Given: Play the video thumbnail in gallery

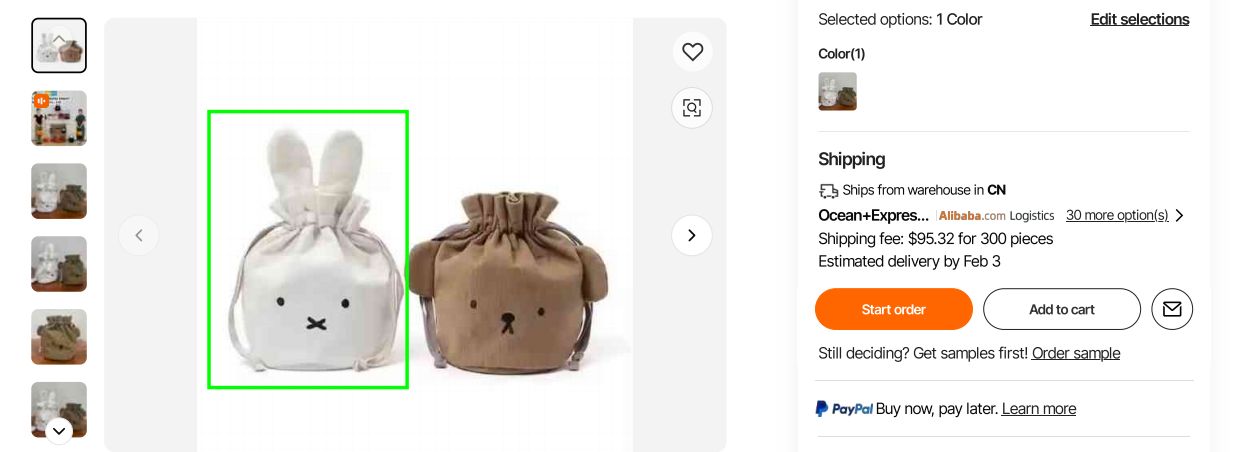Looking at the screenshot, I should 59,118.
